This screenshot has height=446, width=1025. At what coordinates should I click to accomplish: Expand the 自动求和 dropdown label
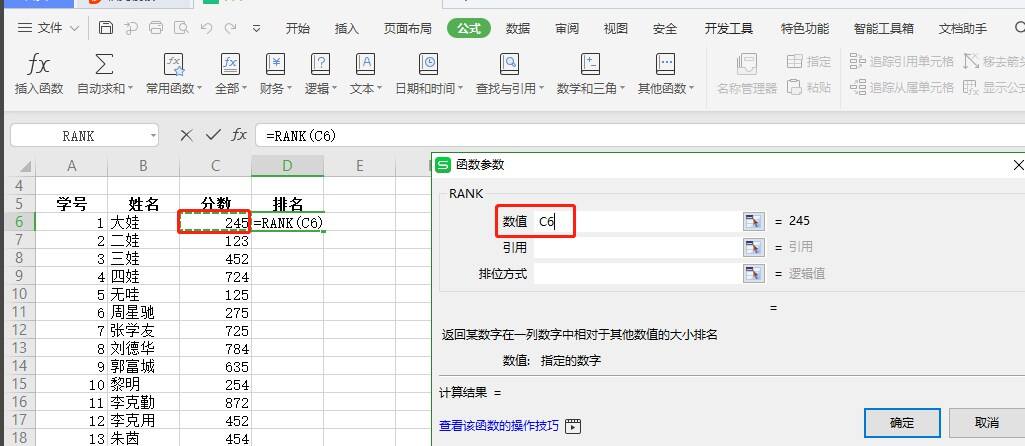[x=105, y=88]
